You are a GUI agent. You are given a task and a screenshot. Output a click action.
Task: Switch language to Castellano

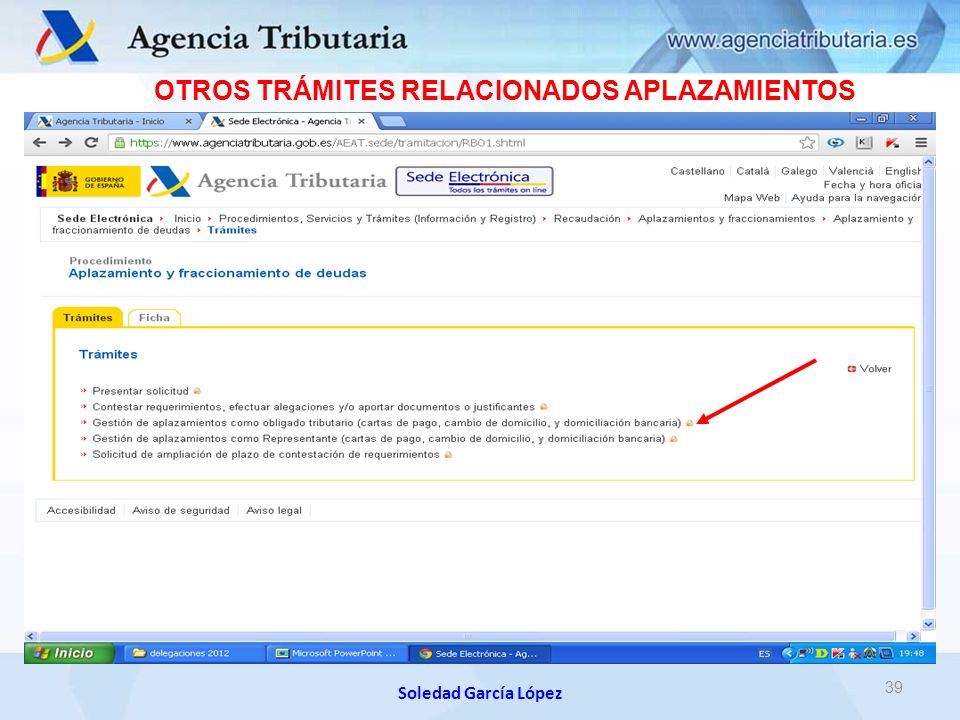(697, 171)
